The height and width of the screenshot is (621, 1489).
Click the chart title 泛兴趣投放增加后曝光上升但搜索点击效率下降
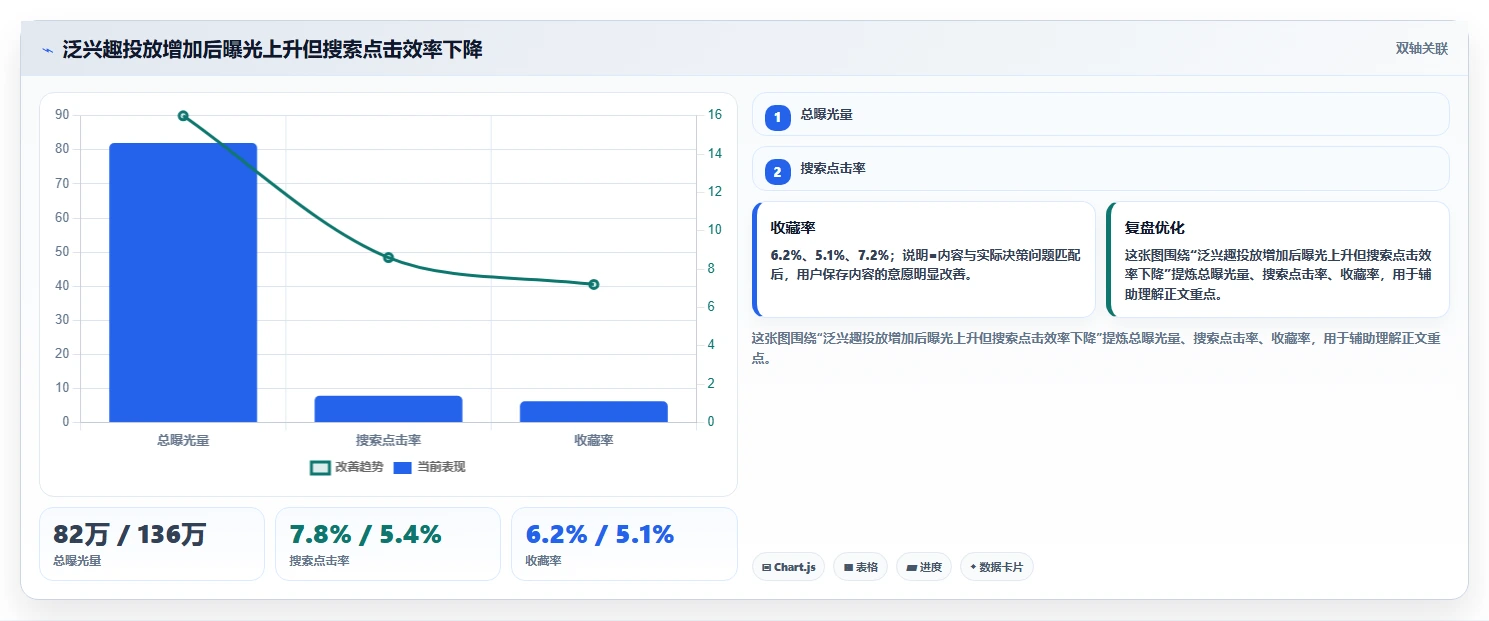pos(272,50)
